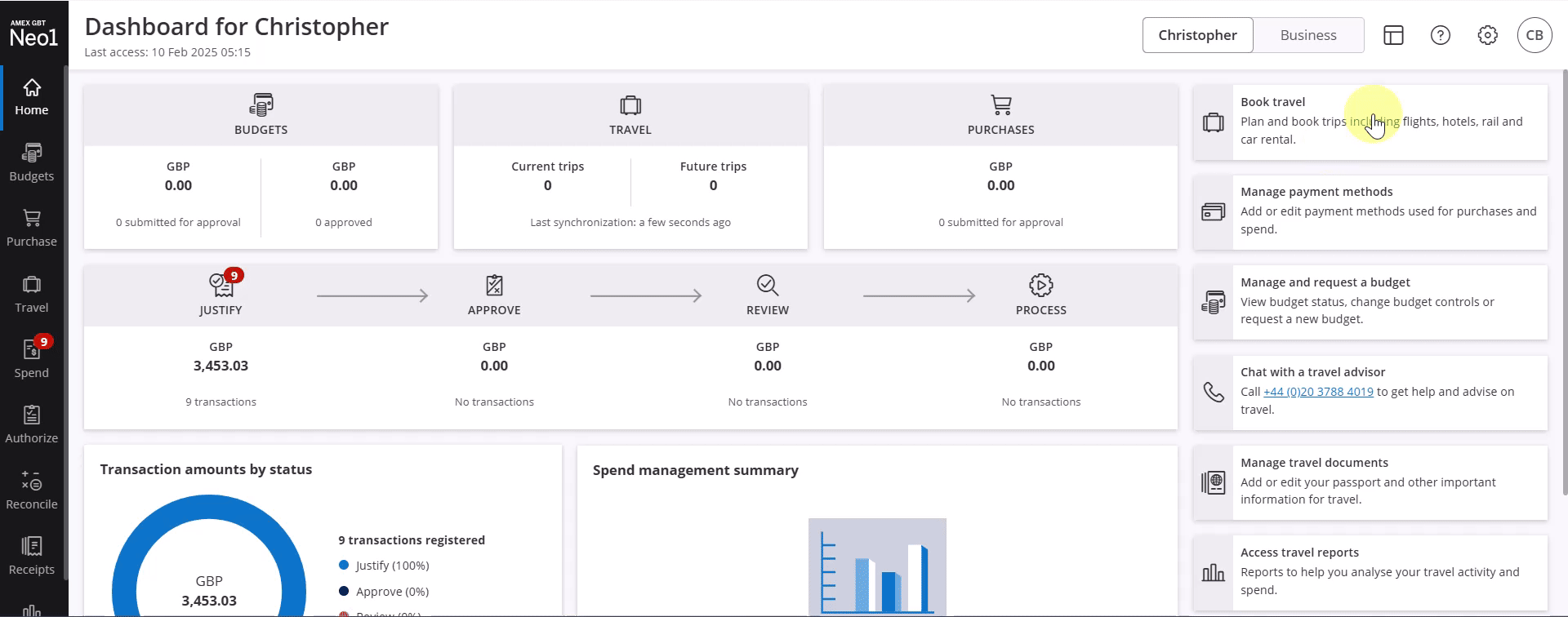Open Access travel reports quick action
Screen dimensions: 1568x617
[1370, 572]
